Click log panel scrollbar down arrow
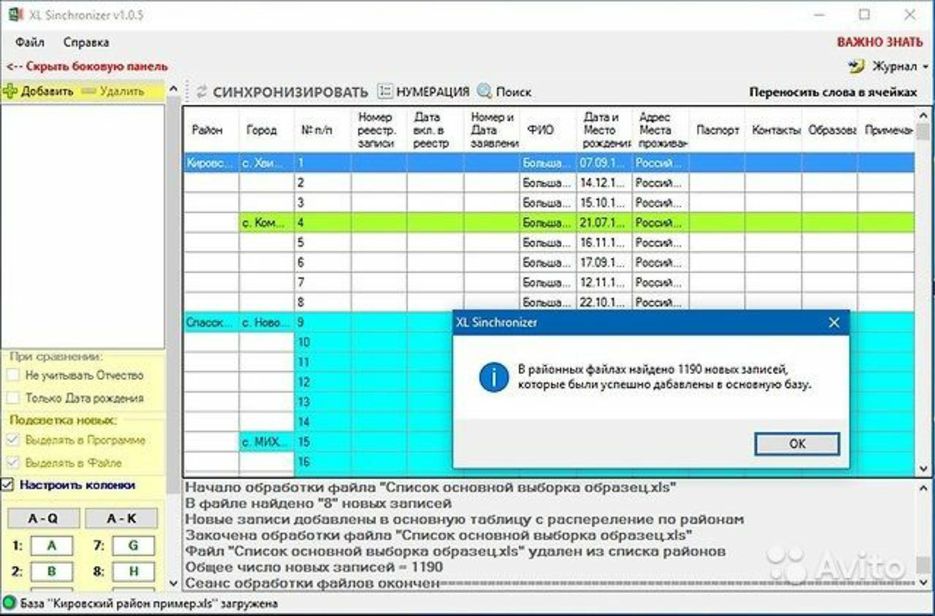The width and height of the screenshot is (935, 616). [x=923, y=583]
